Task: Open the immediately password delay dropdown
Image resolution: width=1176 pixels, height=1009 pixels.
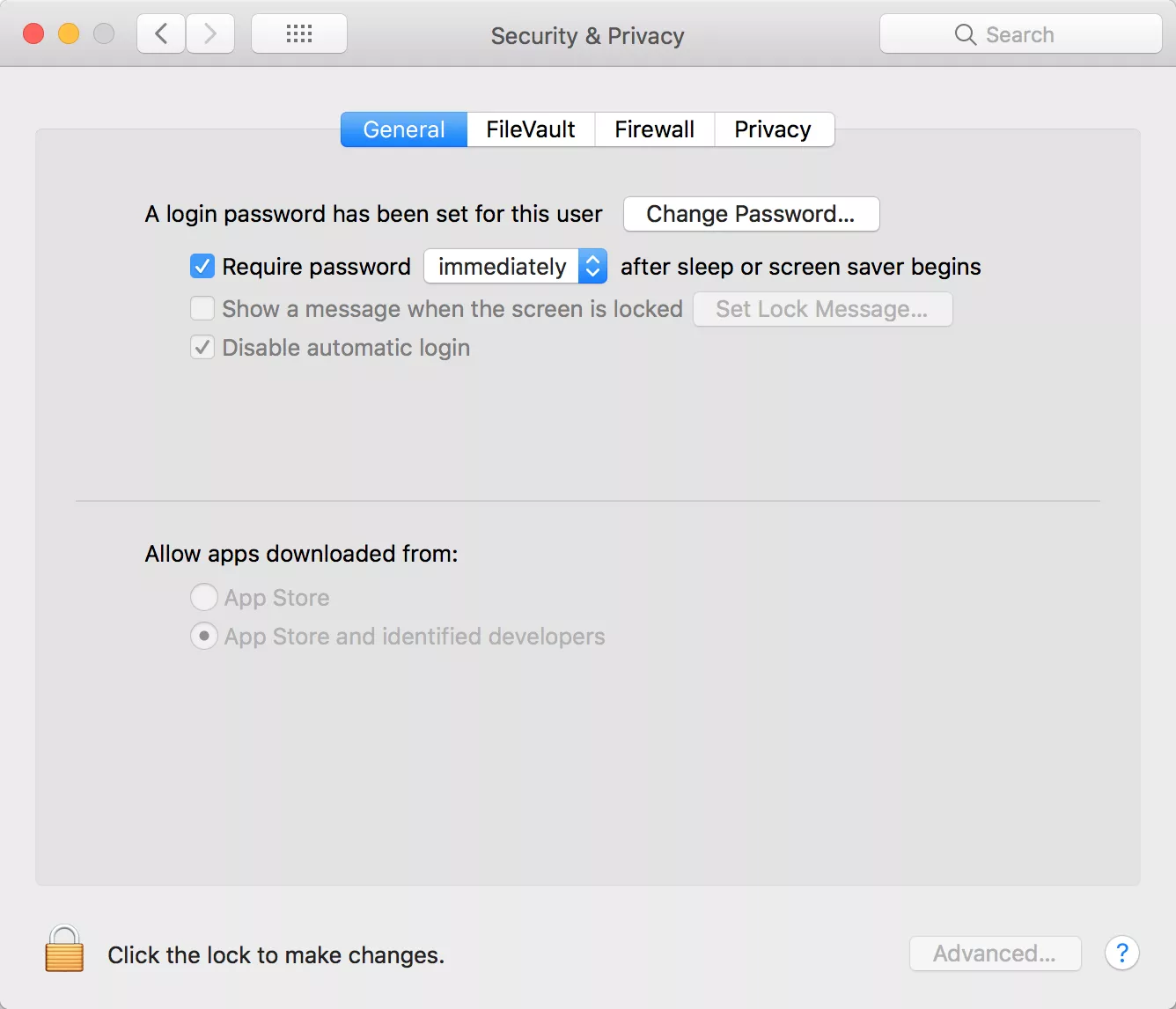Action: (515, 266)
